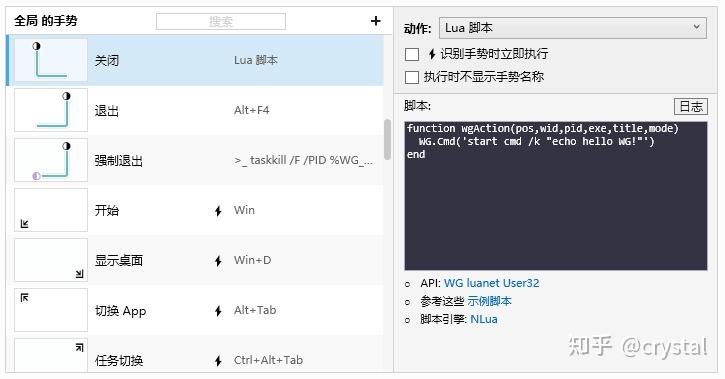Open the NLua script engine link
The width and height of the screenshot is (725, 379).
484,319
